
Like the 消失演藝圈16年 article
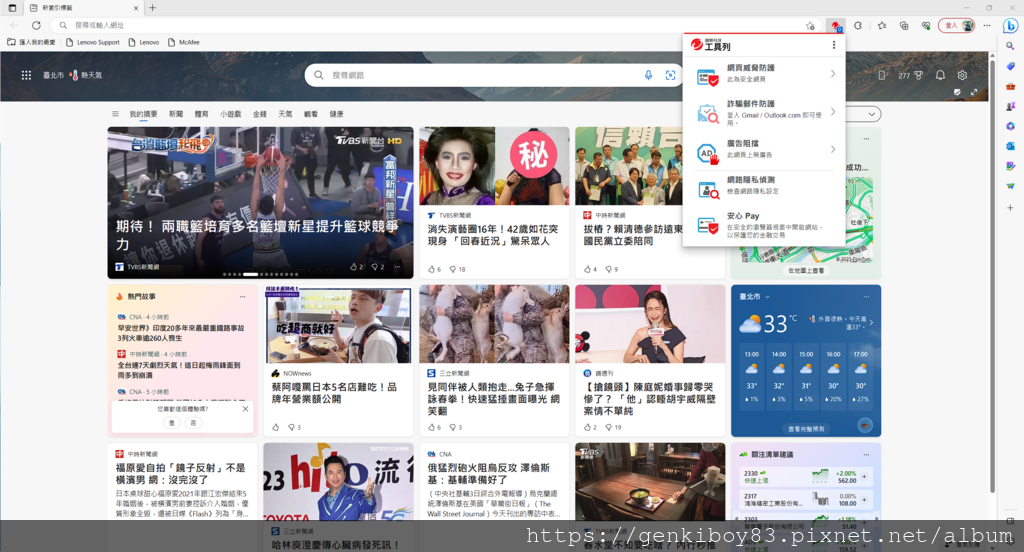[434, 269]
